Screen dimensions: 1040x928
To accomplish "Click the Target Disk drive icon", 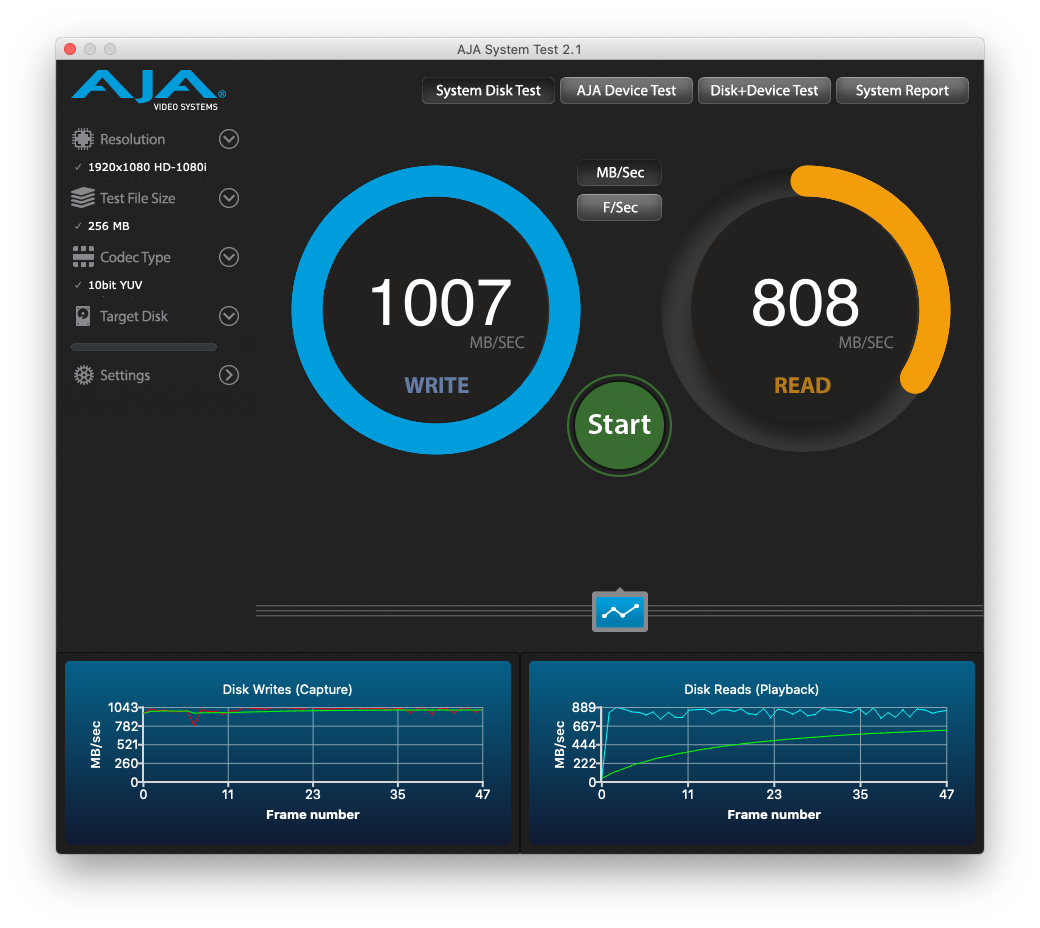I will (83, 316).
